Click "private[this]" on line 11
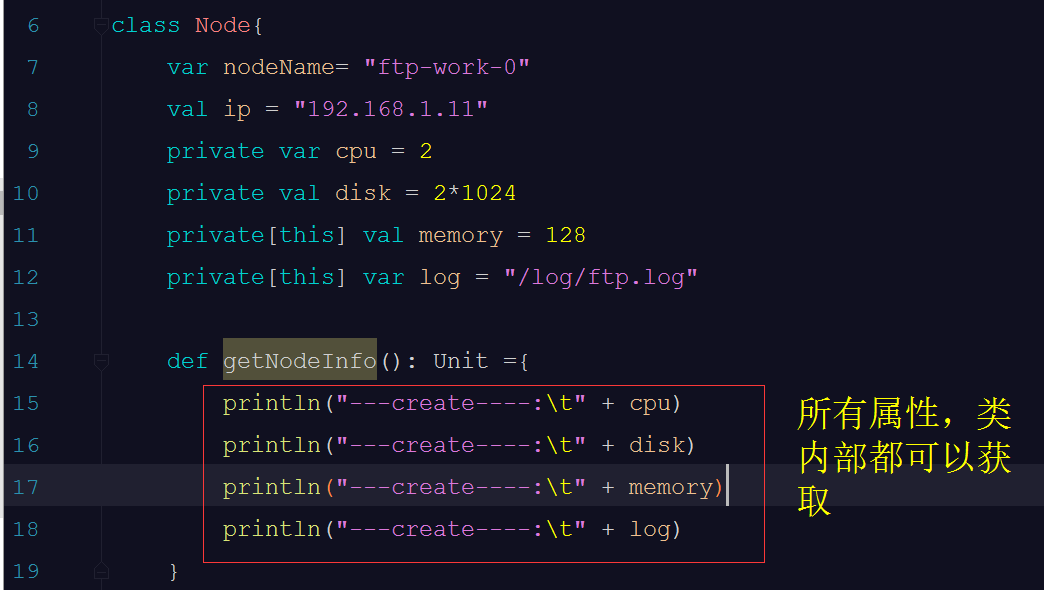1044x590 pixels. tap(256, 236)
